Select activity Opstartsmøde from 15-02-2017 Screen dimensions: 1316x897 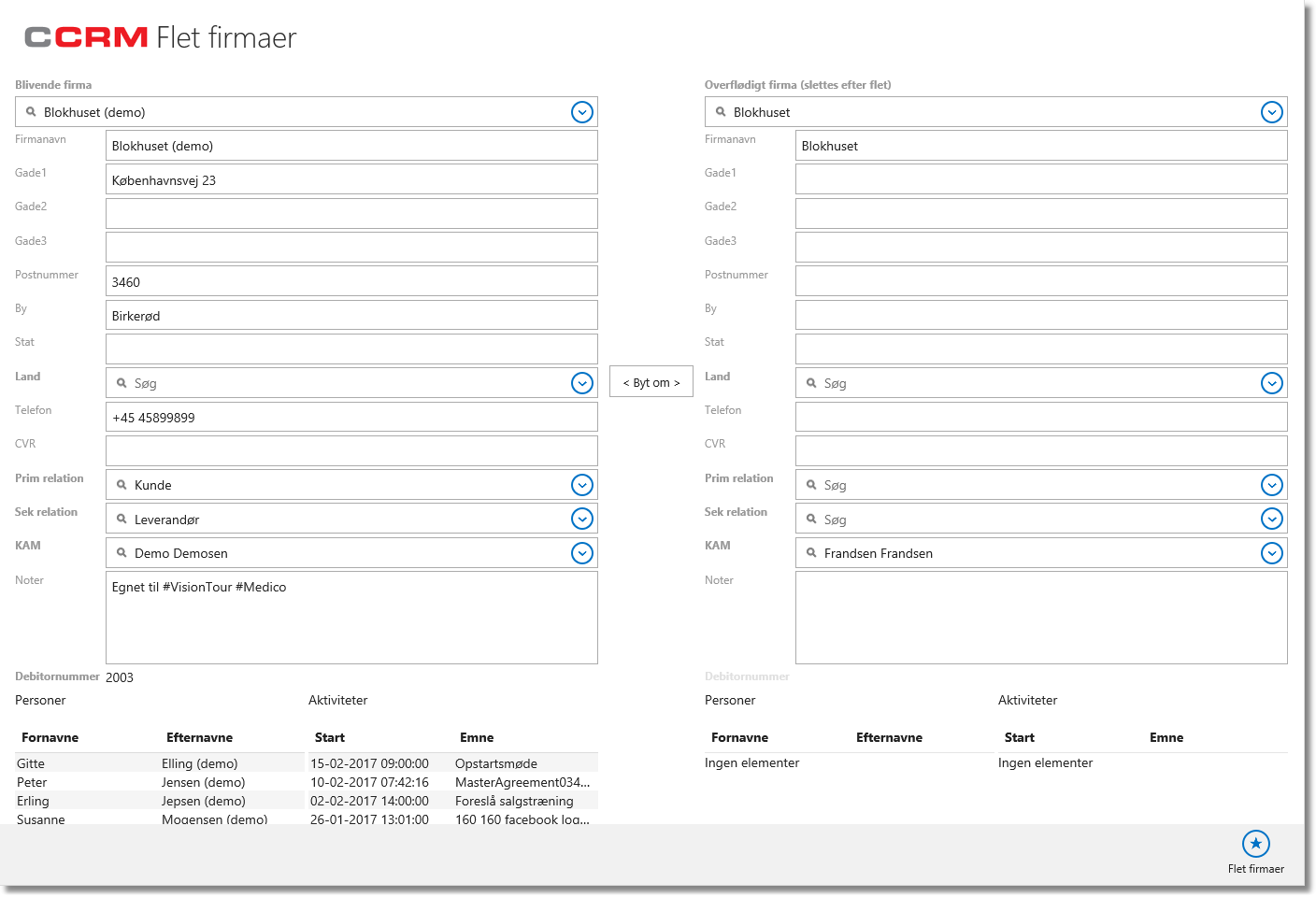coord(453,763)
